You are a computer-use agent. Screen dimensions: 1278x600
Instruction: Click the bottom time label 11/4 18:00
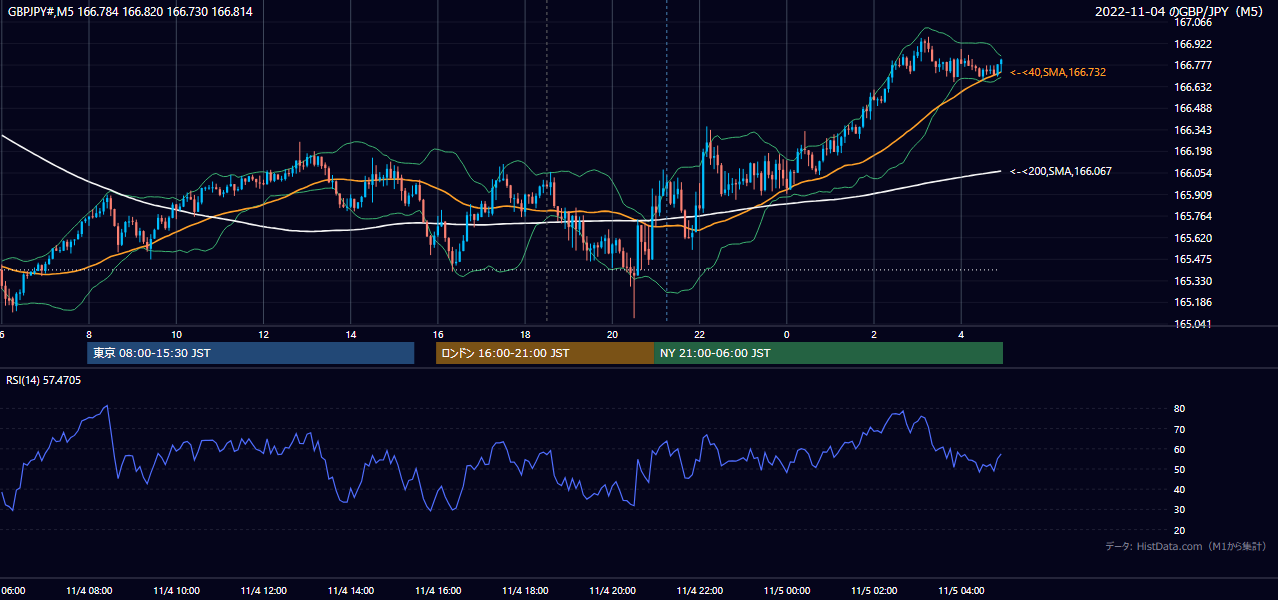tap(526, 590)
